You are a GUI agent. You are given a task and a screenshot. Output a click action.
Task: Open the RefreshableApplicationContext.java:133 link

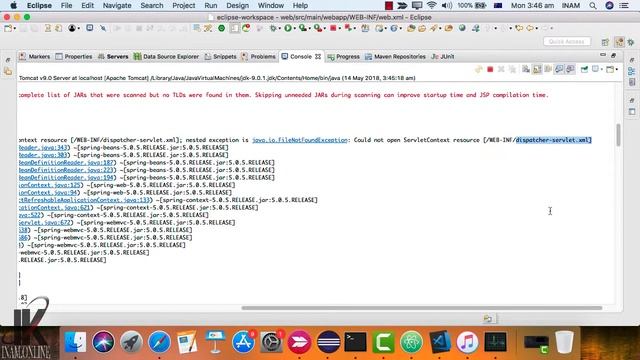(x=84, y=200)
